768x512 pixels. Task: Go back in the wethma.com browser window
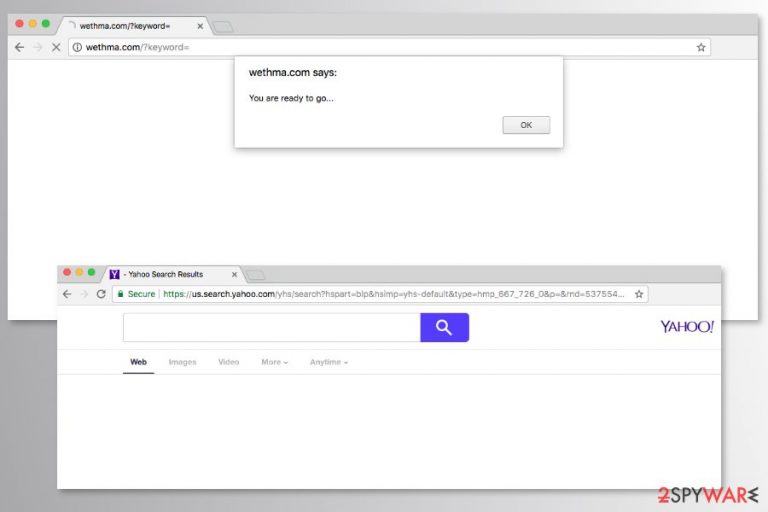point(20,47)
